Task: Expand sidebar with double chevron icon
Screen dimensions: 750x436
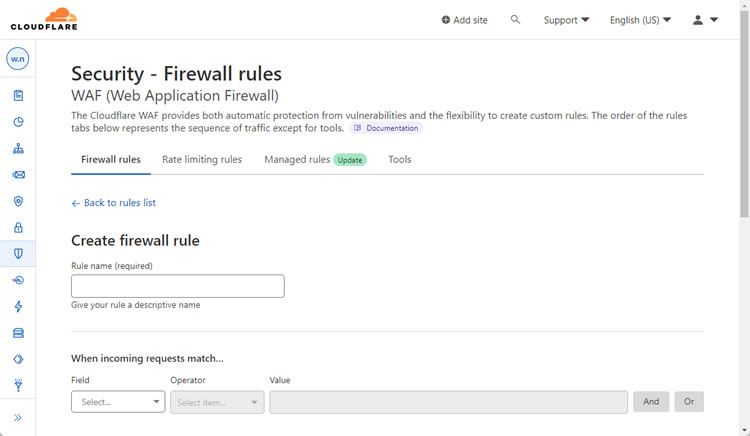Action: [18, 418]
